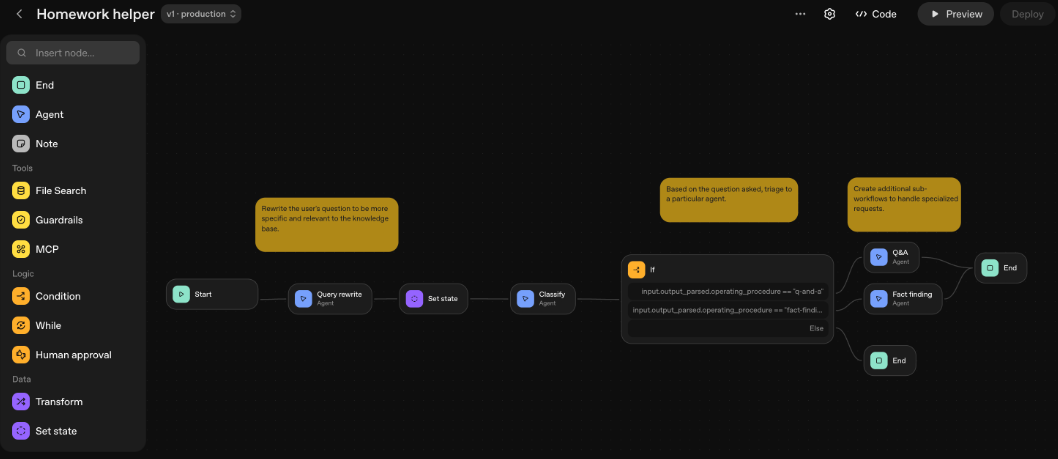The height and width of the screenshot is (459, 1058).
Task: Select the Agent node in sidebar
Action: (49, 114)
